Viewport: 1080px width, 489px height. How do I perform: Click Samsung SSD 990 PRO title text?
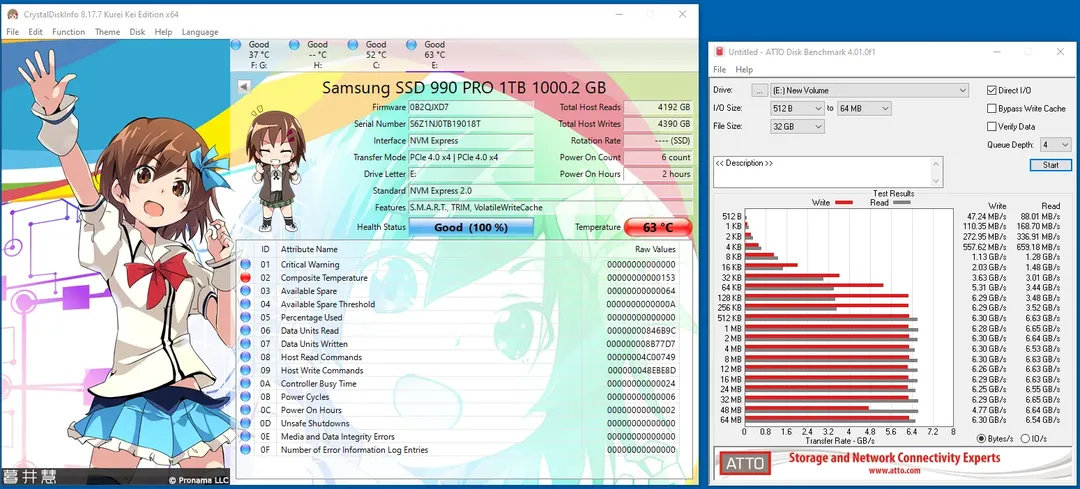[464, 87]
